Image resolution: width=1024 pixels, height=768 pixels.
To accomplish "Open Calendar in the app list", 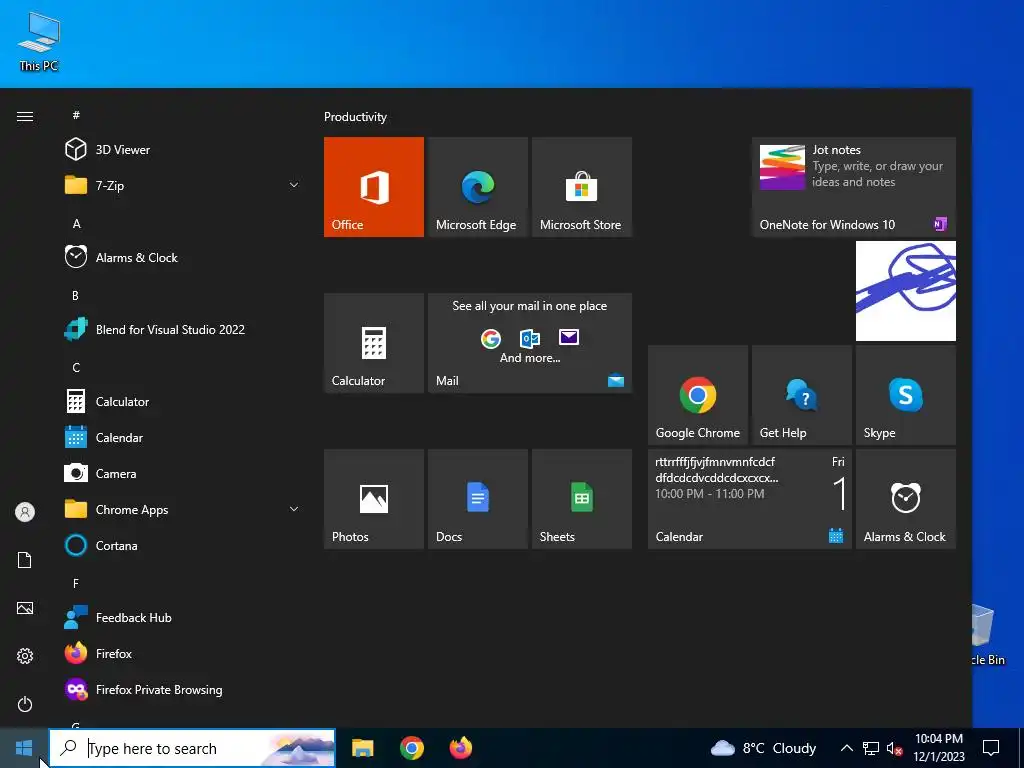I will tap(183, 438).
